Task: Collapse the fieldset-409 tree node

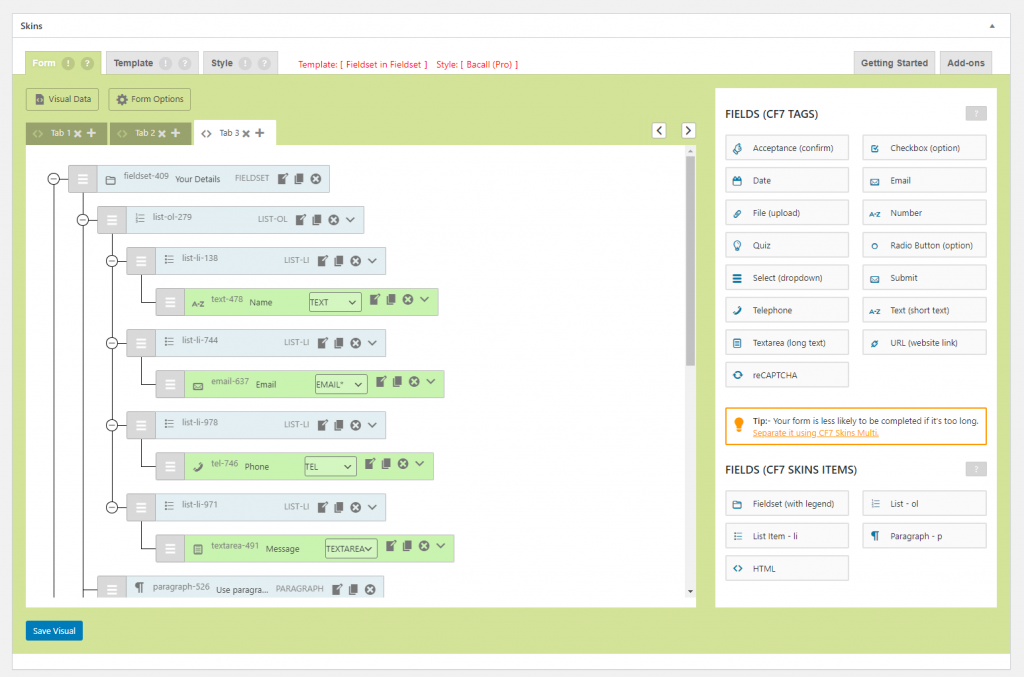Action: pos(53,179)
